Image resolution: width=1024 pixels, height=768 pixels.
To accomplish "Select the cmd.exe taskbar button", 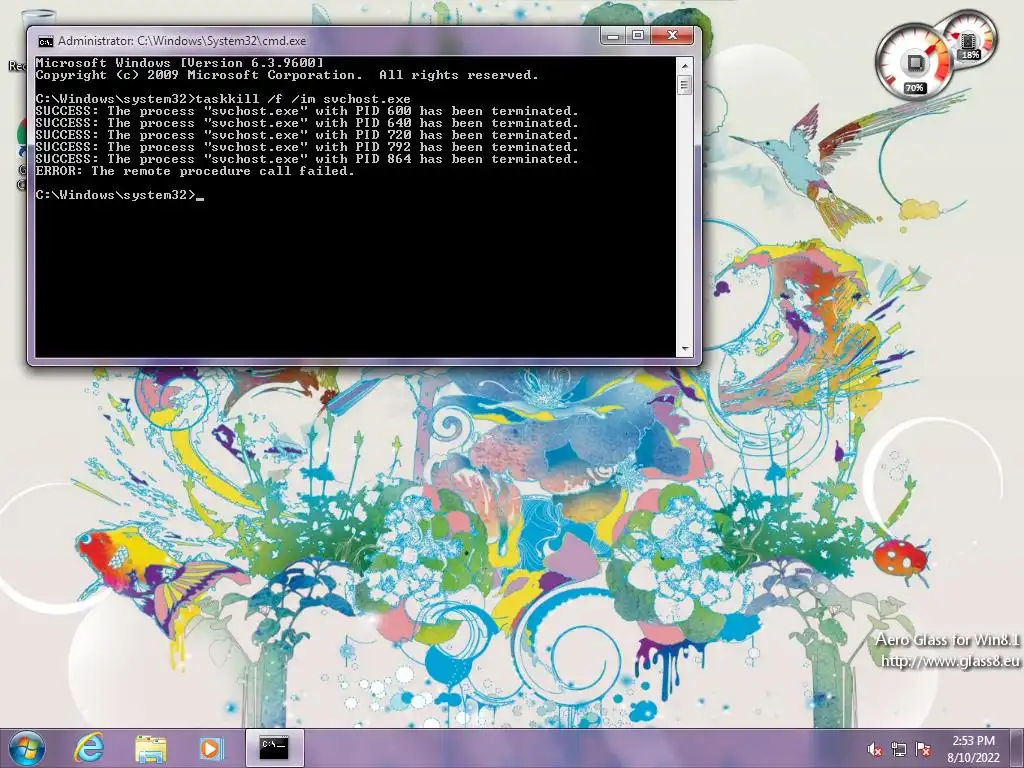I will (x=274, y=748).
